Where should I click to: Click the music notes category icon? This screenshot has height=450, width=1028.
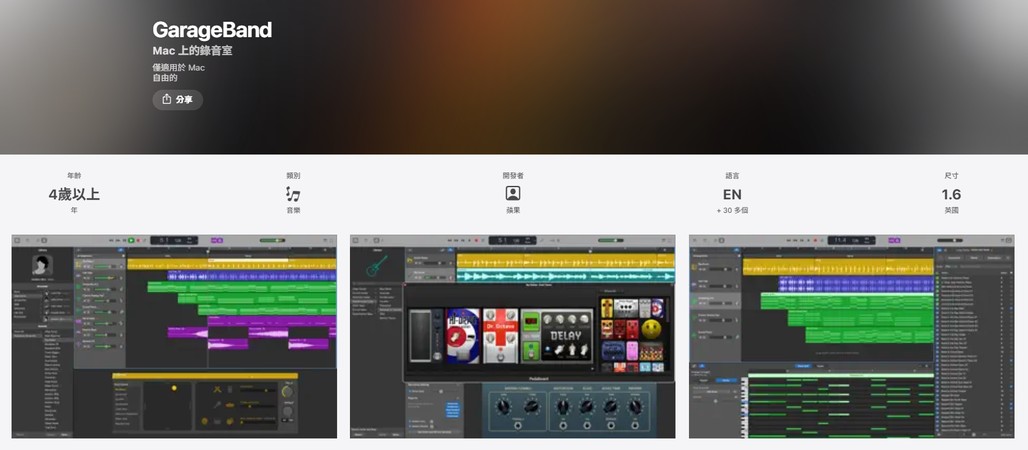coord(292,193)
